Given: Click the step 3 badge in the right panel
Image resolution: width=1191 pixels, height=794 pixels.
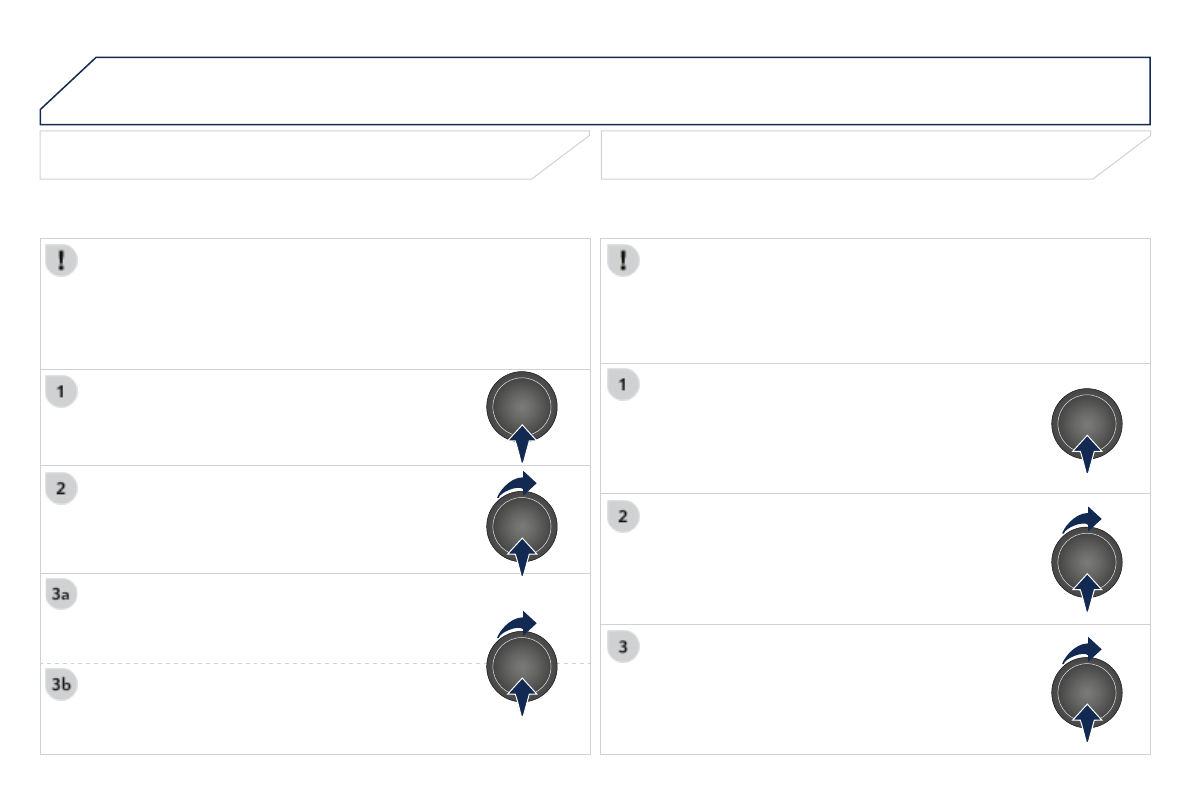Looking at the screenshot, I should tap(623, 646).
